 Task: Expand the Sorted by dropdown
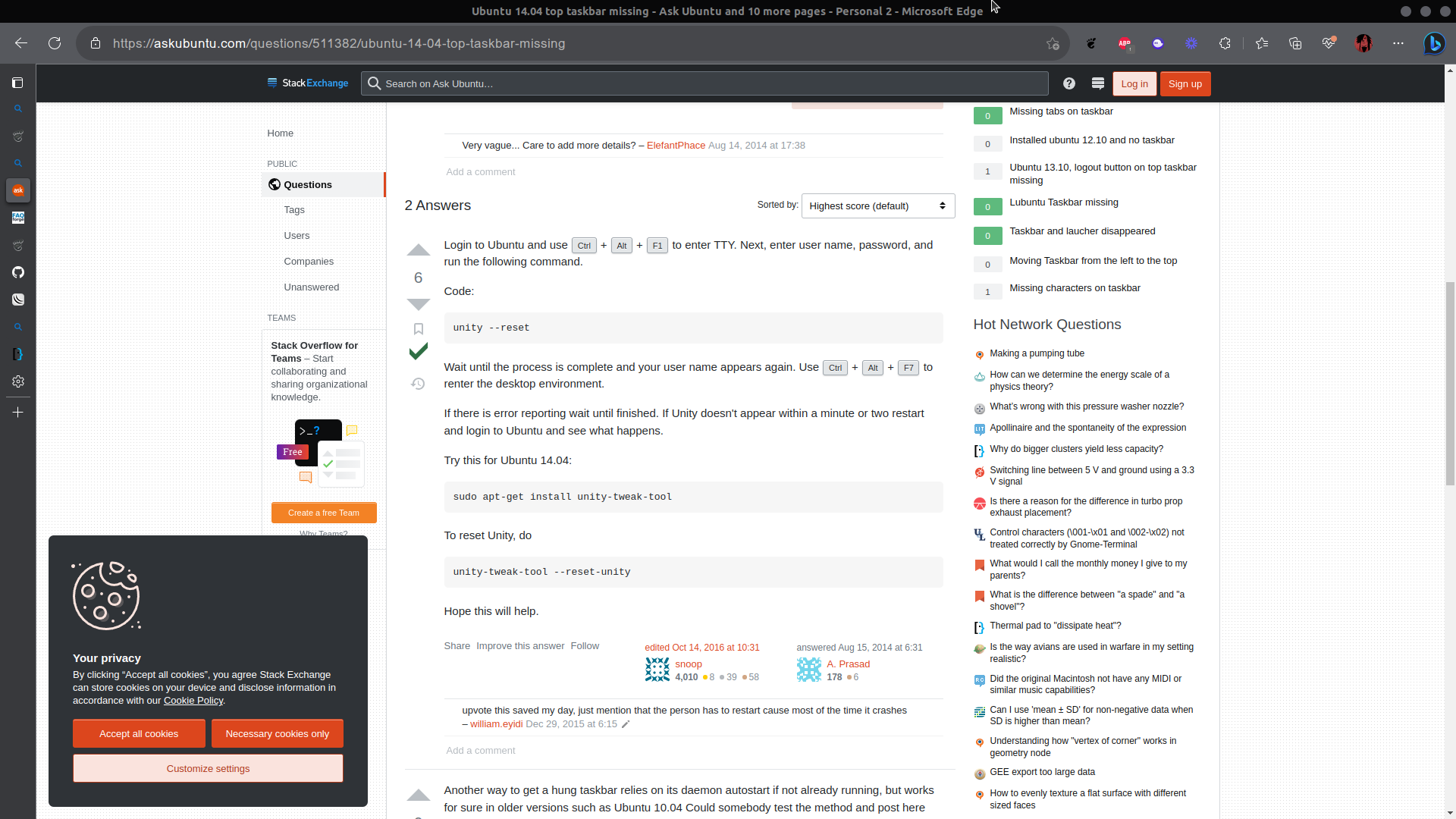tap(877, 206)
